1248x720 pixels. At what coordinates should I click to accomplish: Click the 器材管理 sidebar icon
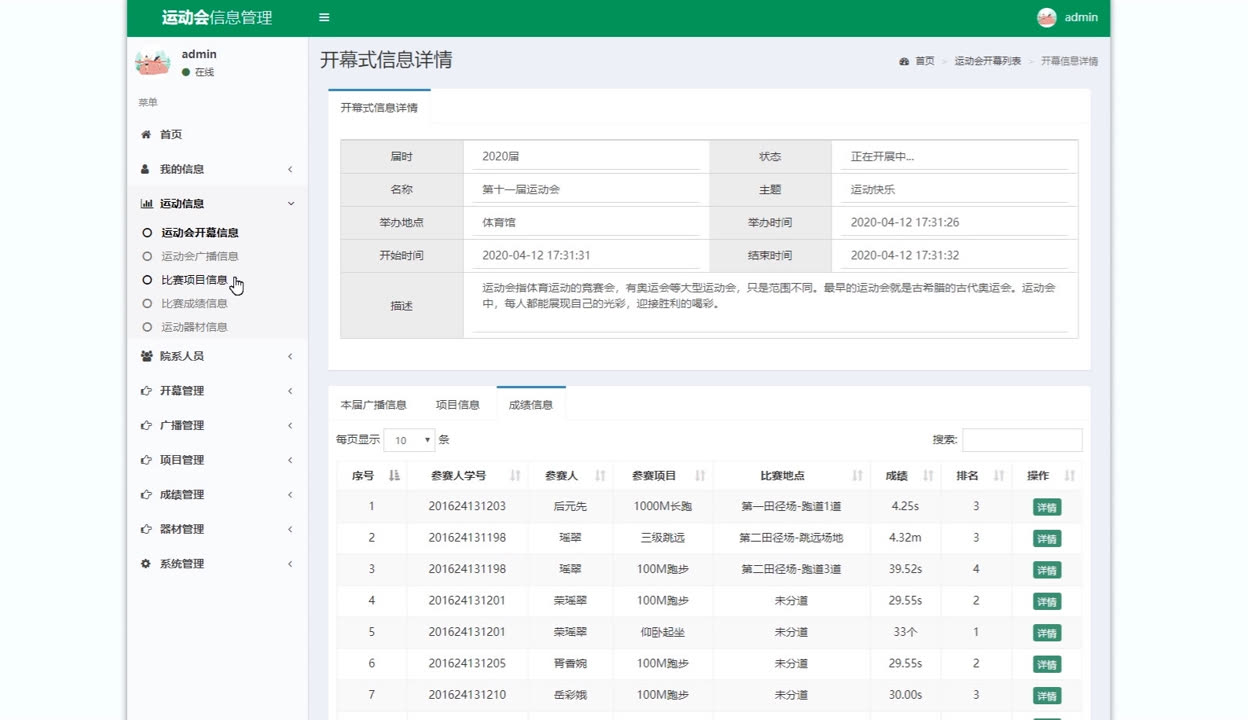(144, 529)
